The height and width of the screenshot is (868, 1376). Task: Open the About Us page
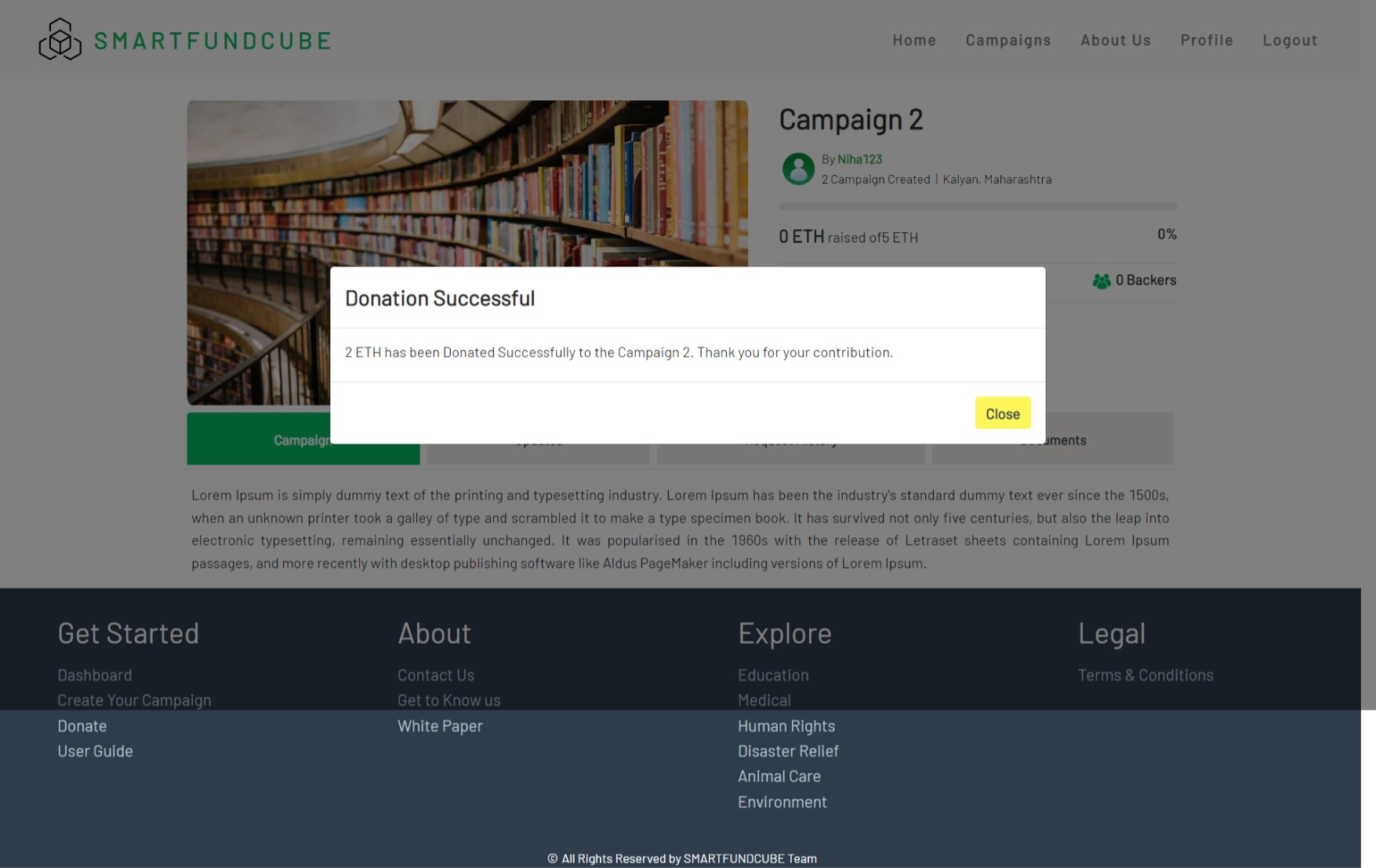pyautogui.click(x=1115, y=39)
